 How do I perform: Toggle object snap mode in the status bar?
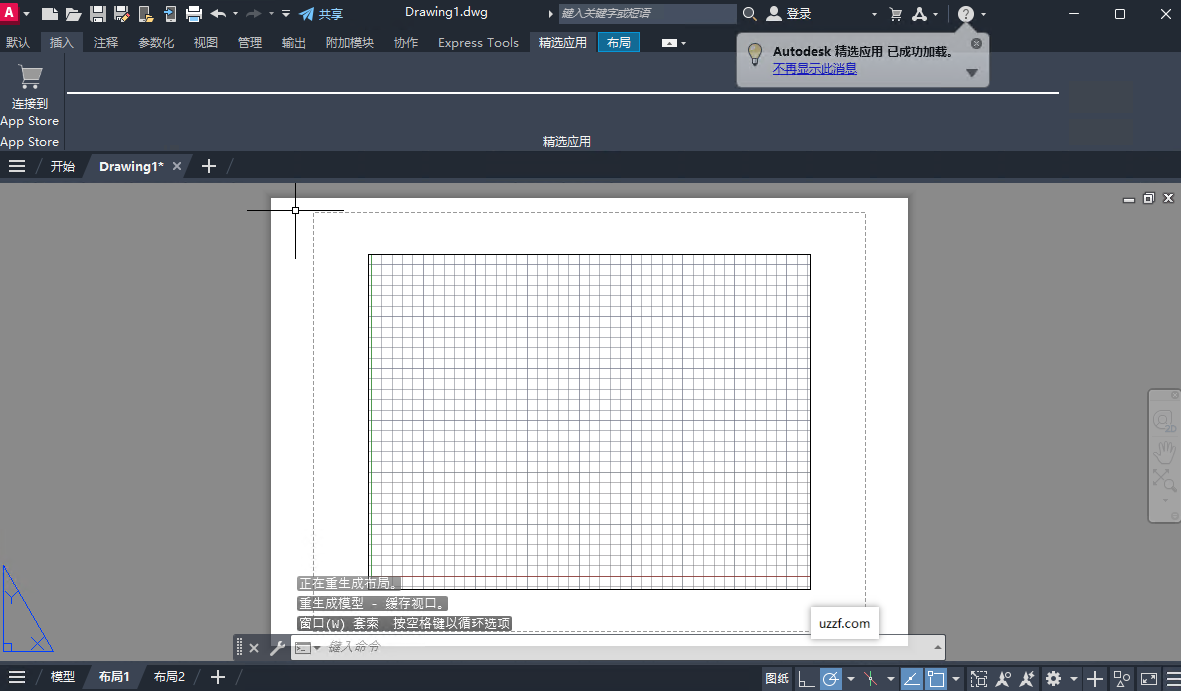click(936, 677)
